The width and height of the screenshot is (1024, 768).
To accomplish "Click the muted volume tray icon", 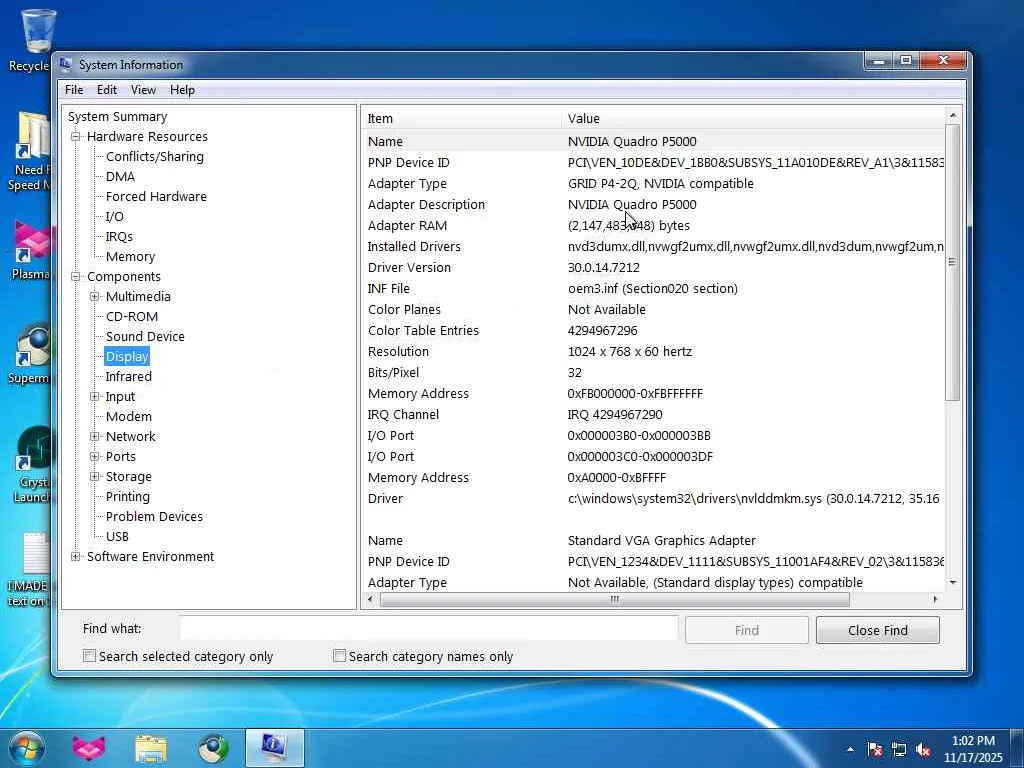I will click(923, 750).
